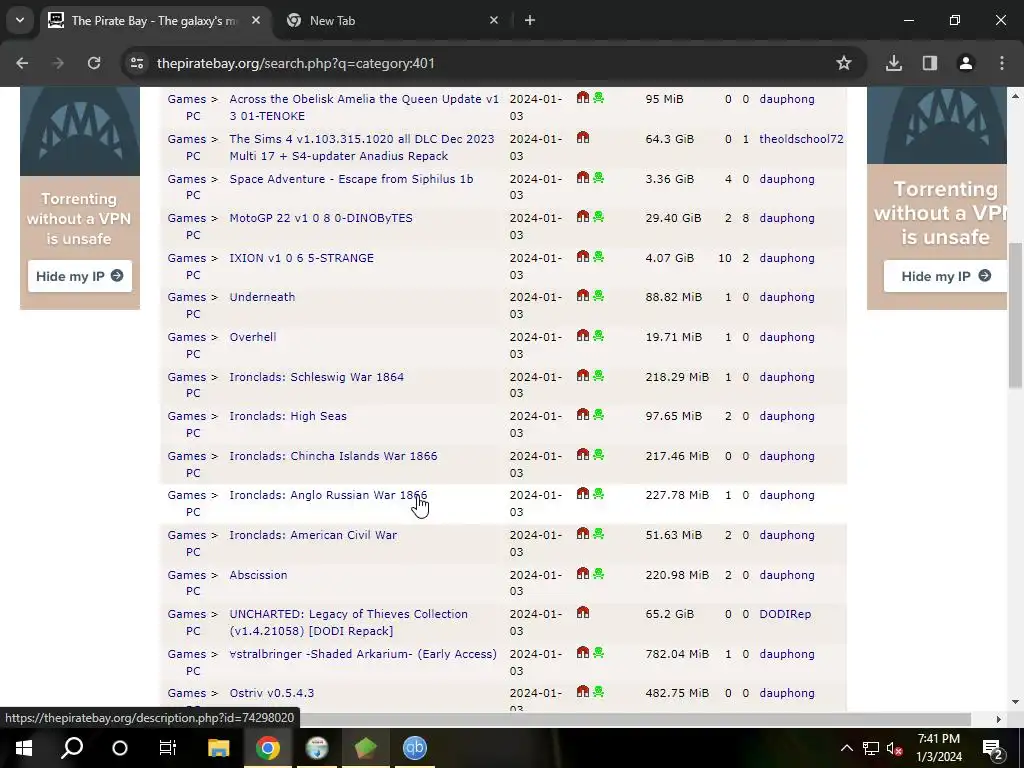Screen dimensions: 1024x768
Task: Click the magnet icon for Ostriv v0.5.4.3
Action: pos(583,692)
